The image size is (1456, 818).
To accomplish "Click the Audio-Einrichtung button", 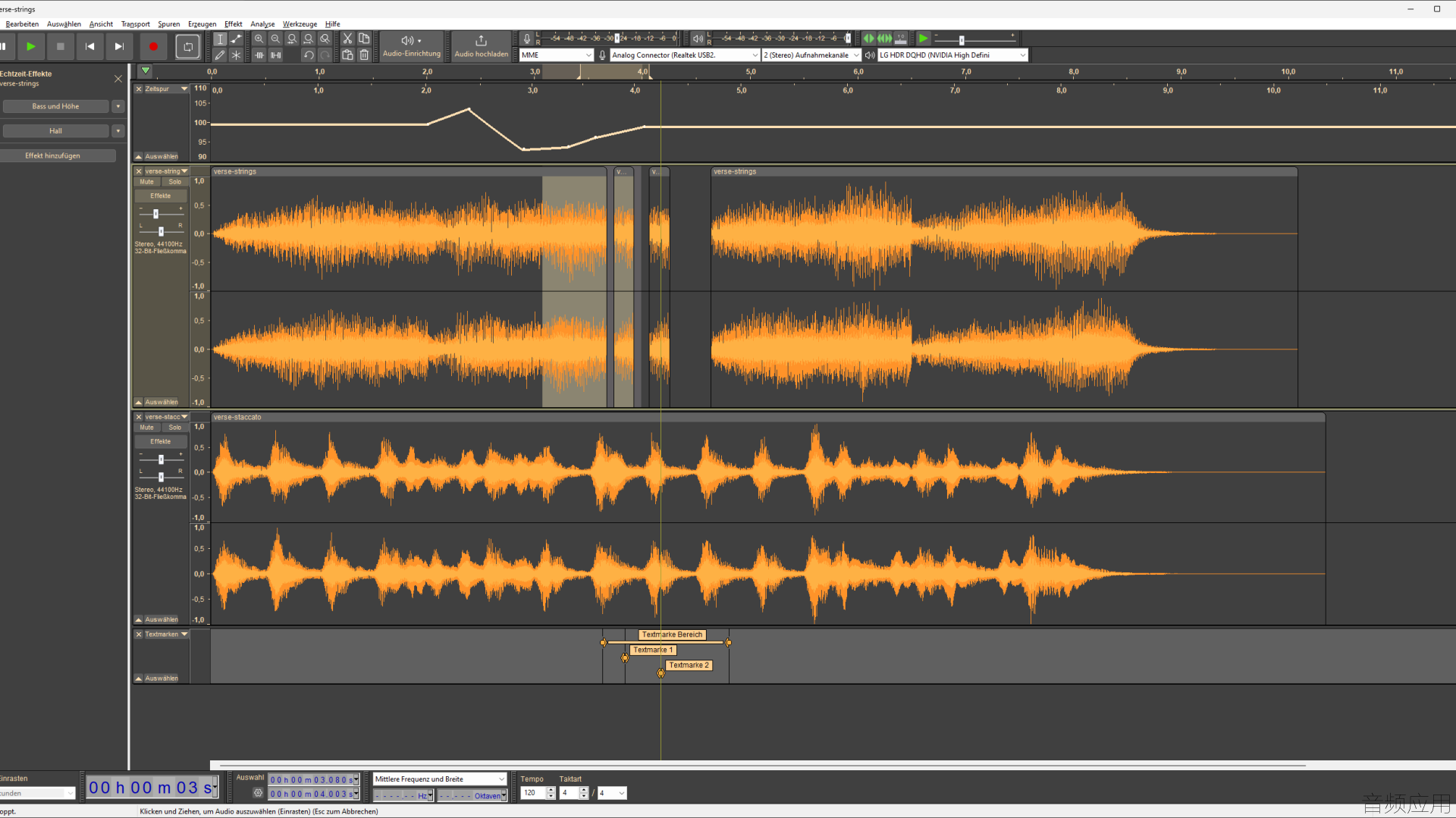I will [412, 46].
